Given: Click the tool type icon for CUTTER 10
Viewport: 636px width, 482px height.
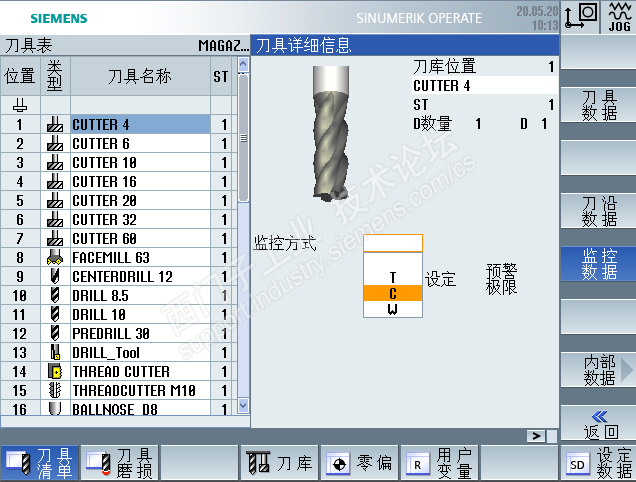Looking at the screenshot, I should 55,162.
